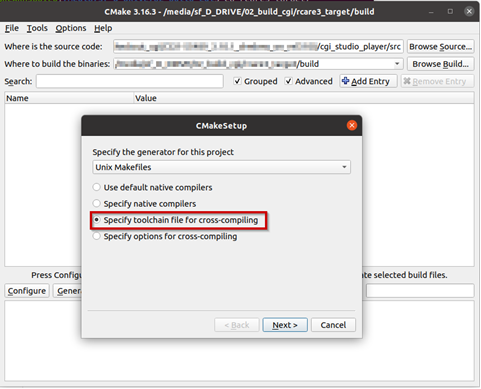This screenshot has width=481, height=389.
Task: Click the blue plus Add Entry icon
Action: pos(345,81)
